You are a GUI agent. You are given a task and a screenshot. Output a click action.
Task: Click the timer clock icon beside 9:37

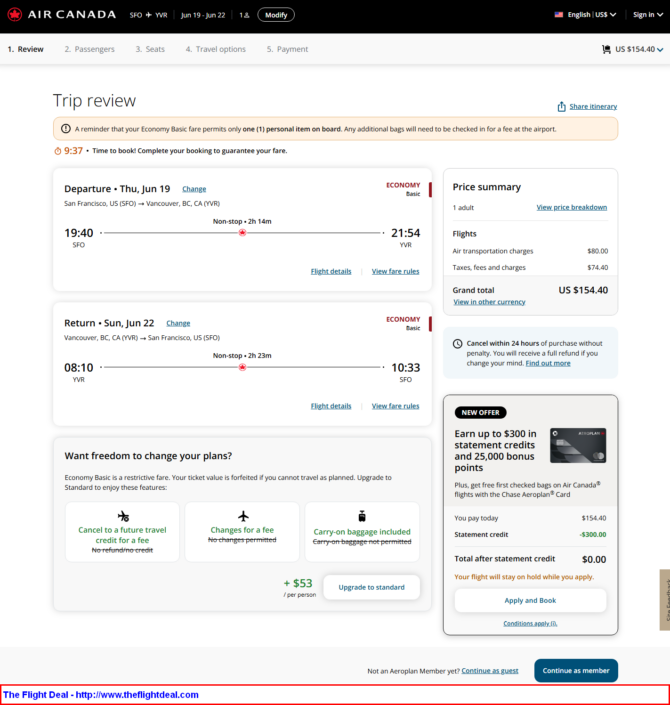pyautogui.click(x=58, y=151)
